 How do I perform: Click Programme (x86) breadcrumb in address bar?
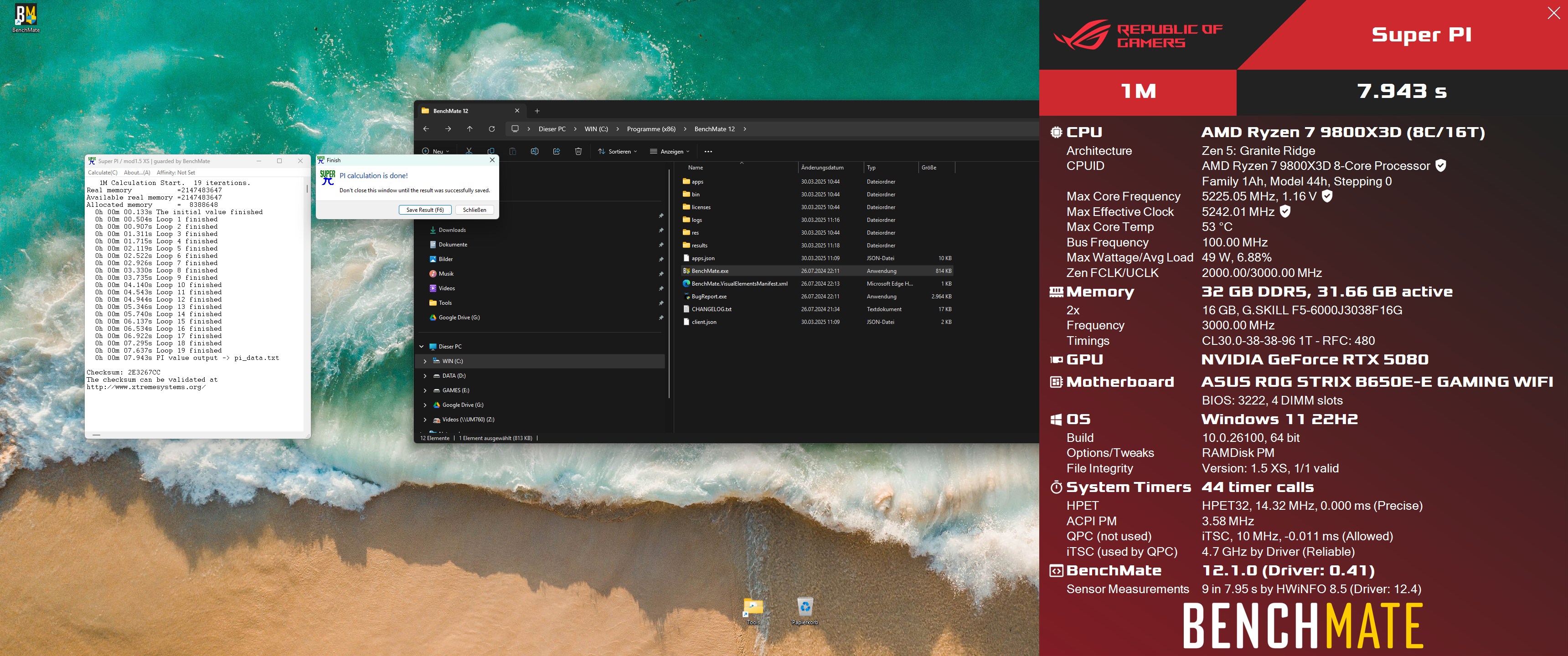point(651,129)
